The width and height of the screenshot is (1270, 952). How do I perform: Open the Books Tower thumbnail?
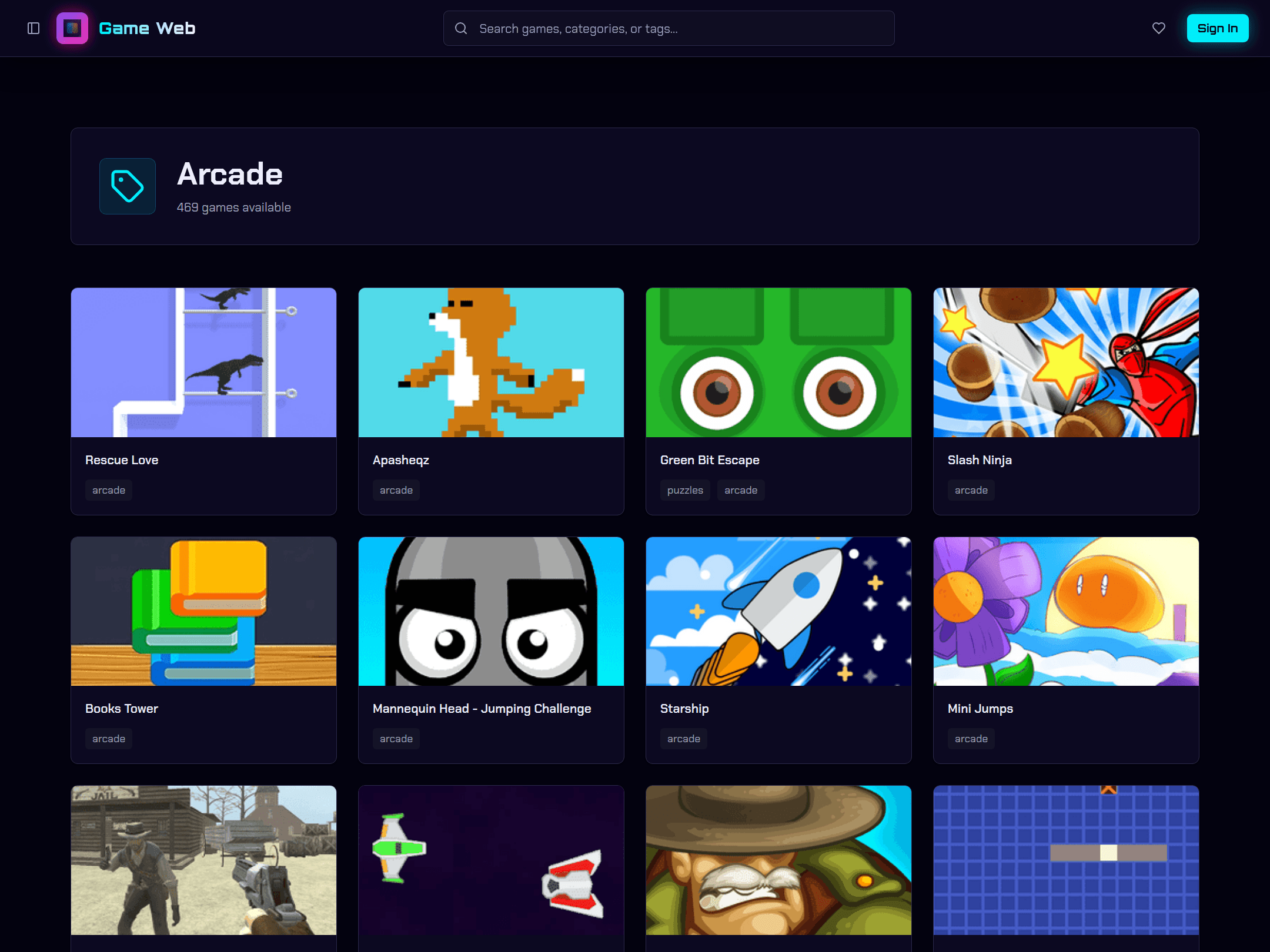pos(203,611)
